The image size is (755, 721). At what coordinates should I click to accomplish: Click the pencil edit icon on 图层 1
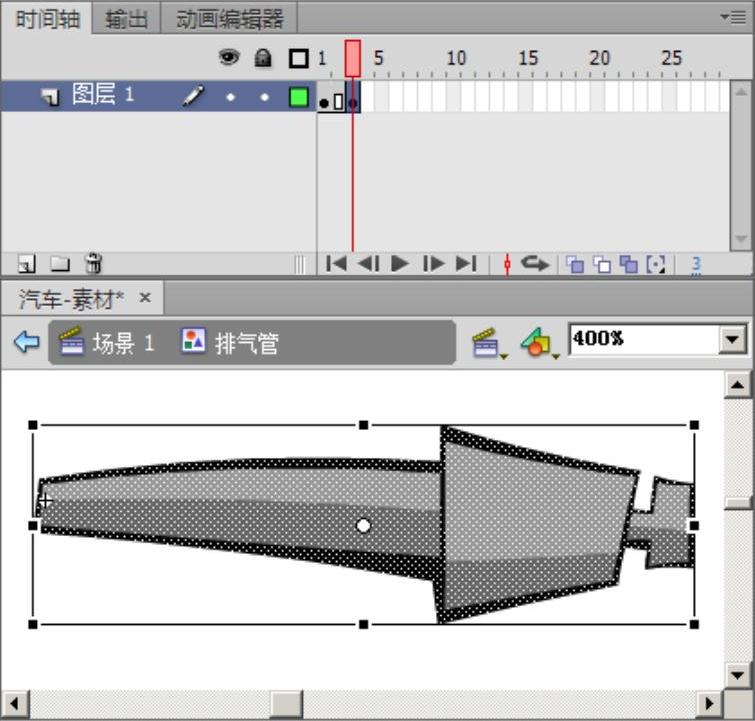pos(193,95)
